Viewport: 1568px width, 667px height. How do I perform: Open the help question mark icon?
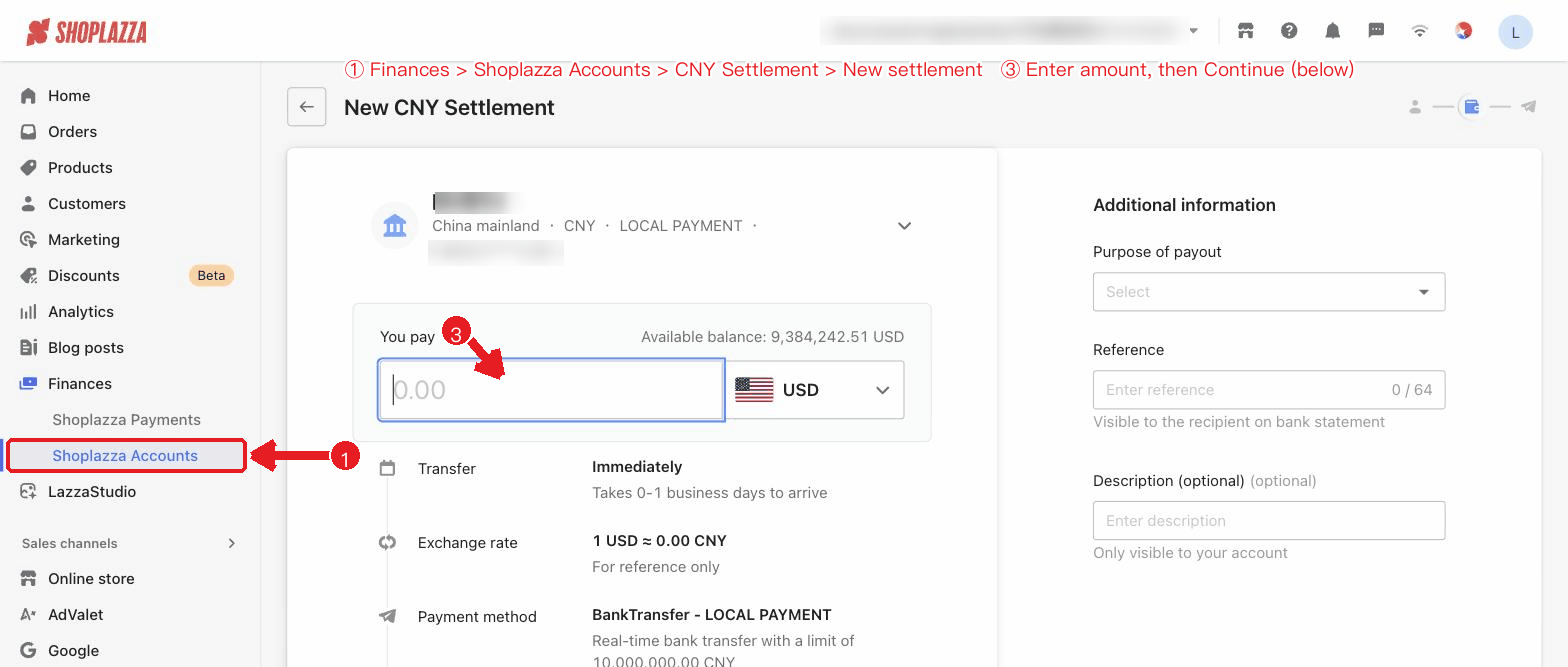tap(1289, 30)
